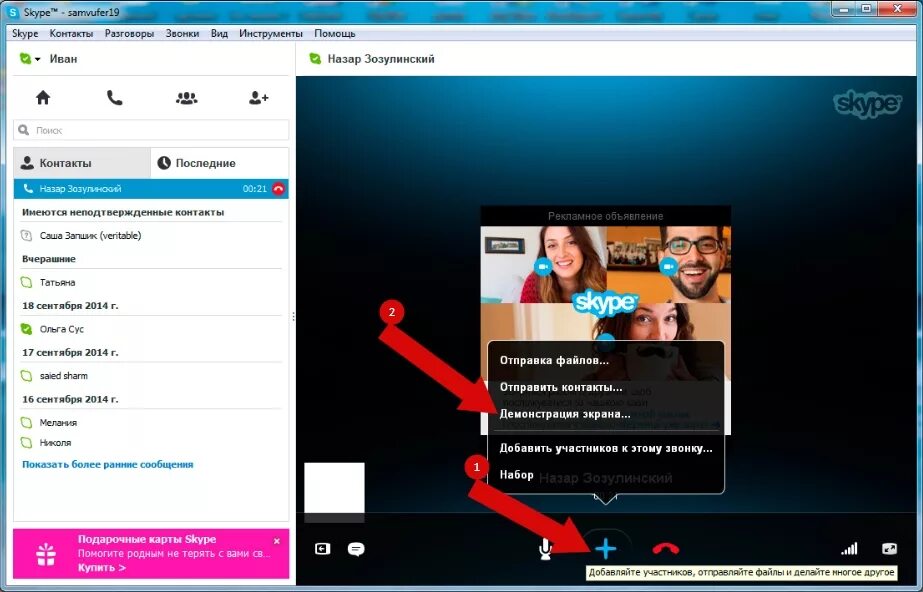Screen dimensions: 923x592
Task: Open the Skype Home icon
Action: pos(43,97)
